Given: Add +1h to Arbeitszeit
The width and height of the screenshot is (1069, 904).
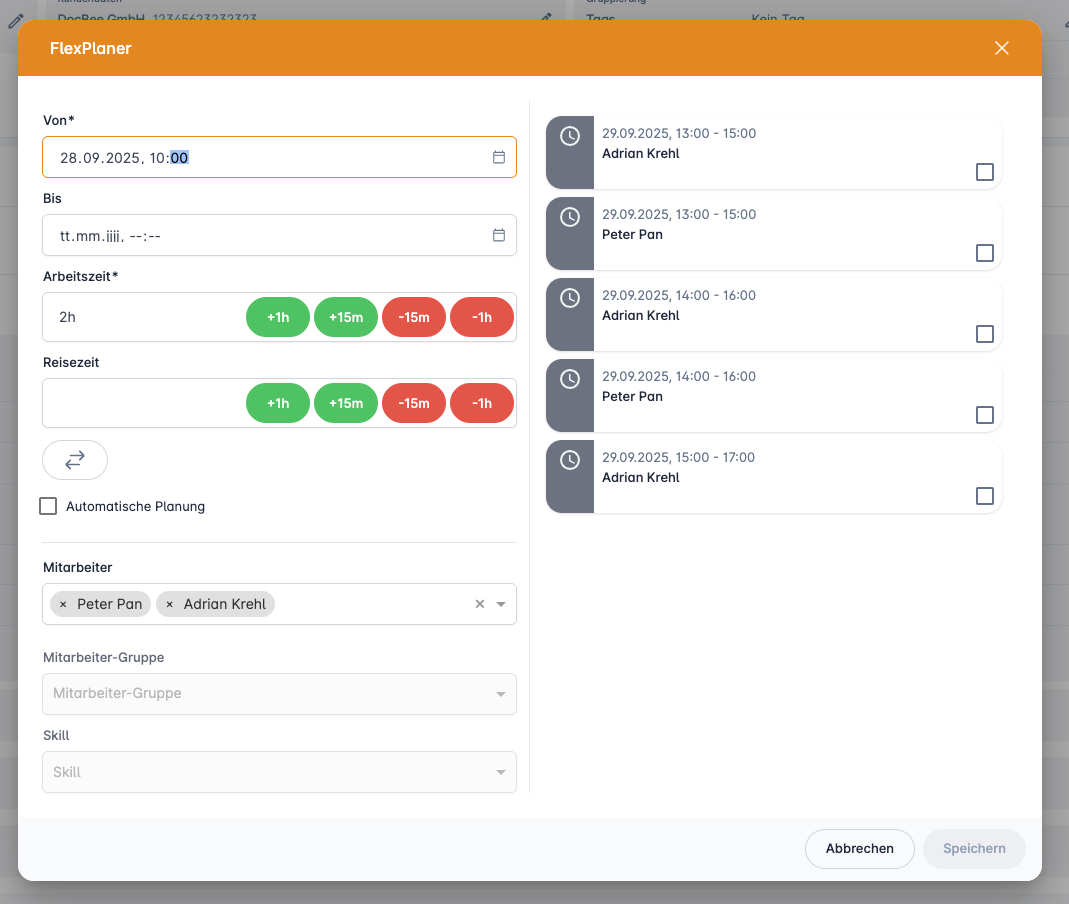Looking at the screenshot, I should coord(278,317).
